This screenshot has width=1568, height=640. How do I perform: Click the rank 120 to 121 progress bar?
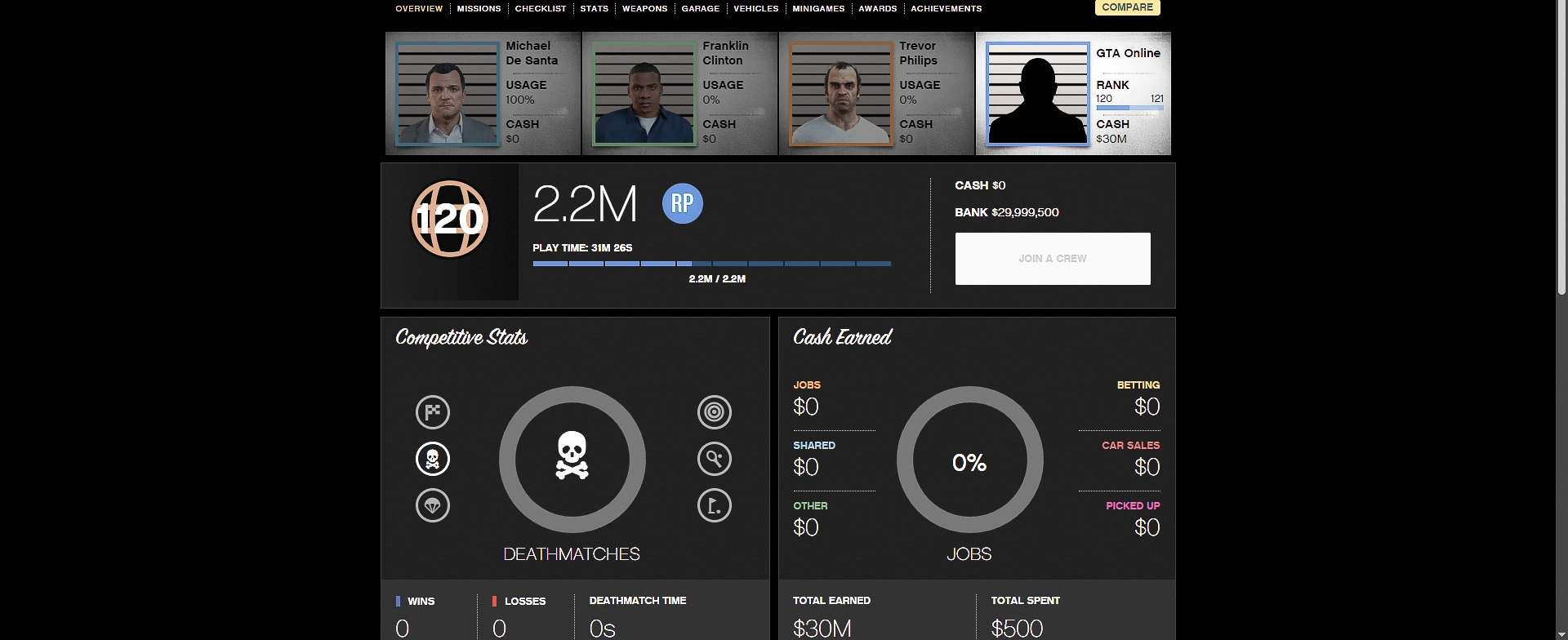click(1129, 108)
